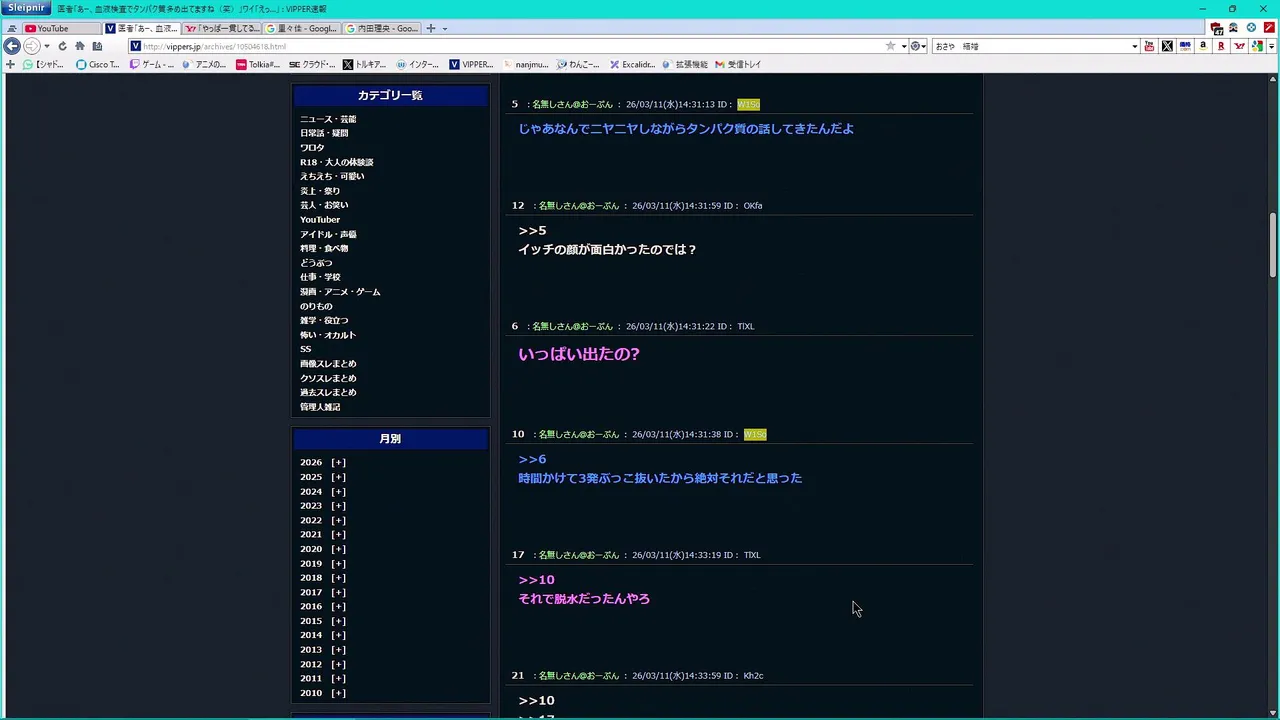Go back to the previous page
This screenshot has width=1280, height=720.
[x=12, y=46]
